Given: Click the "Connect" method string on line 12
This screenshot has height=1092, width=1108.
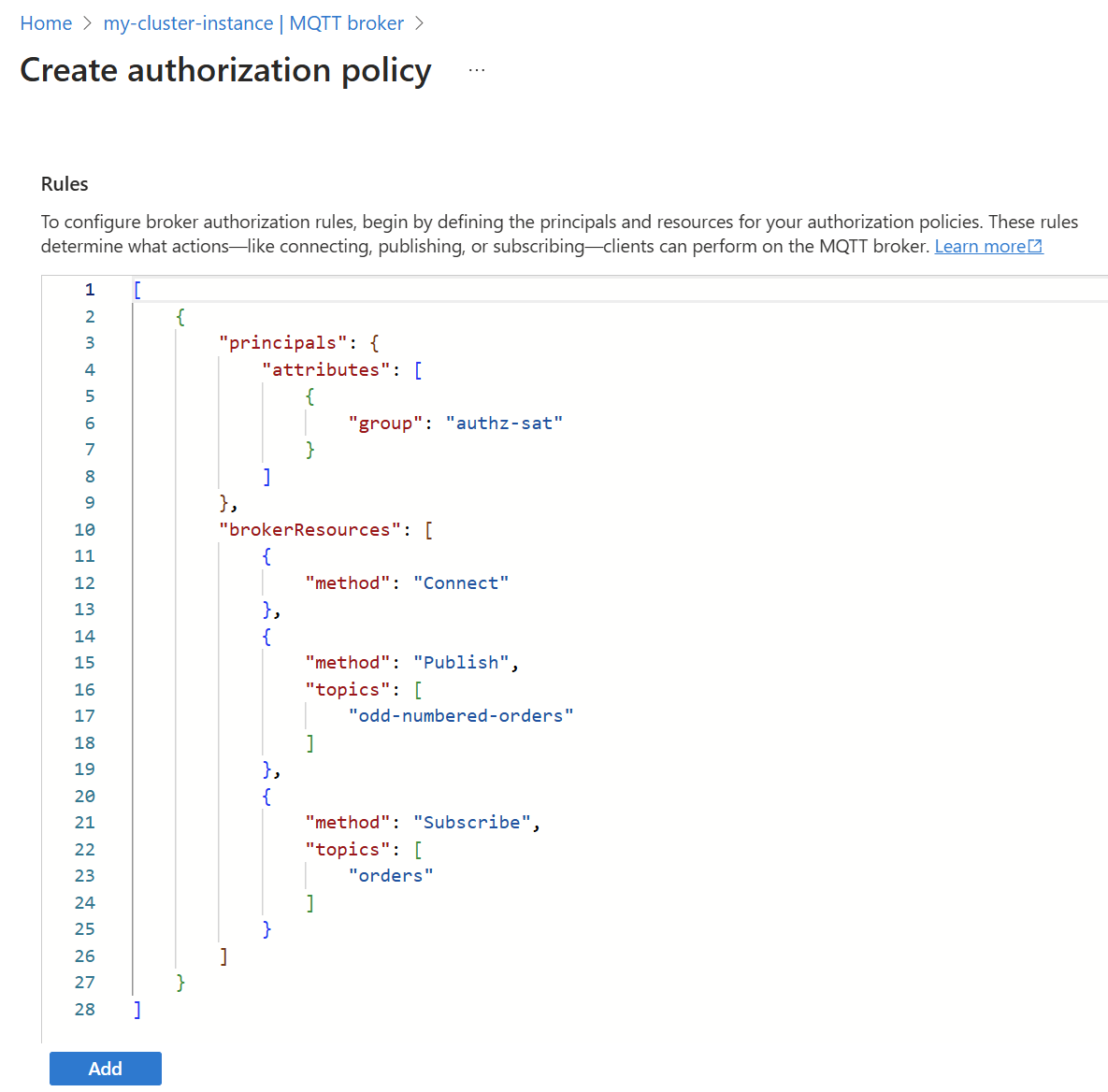Looking at the screenshot, I should [461, 582].
